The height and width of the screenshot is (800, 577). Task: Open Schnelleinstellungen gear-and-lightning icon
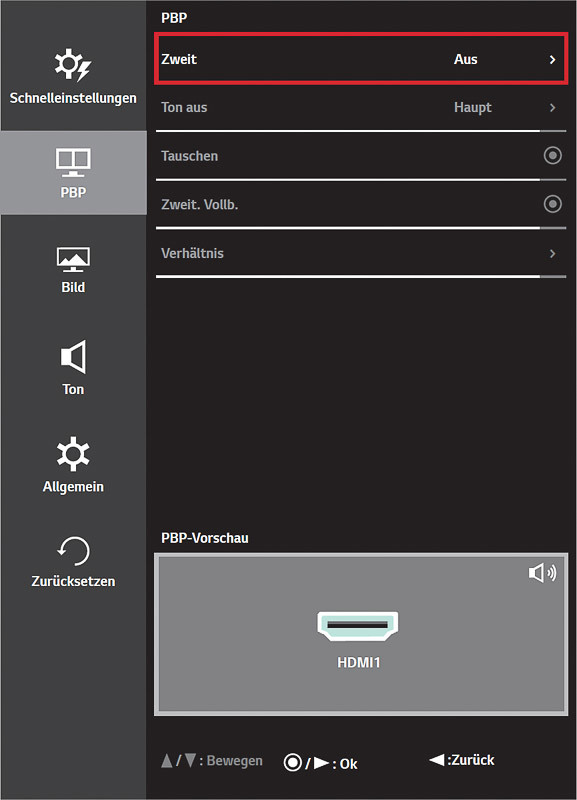(72, 65)
